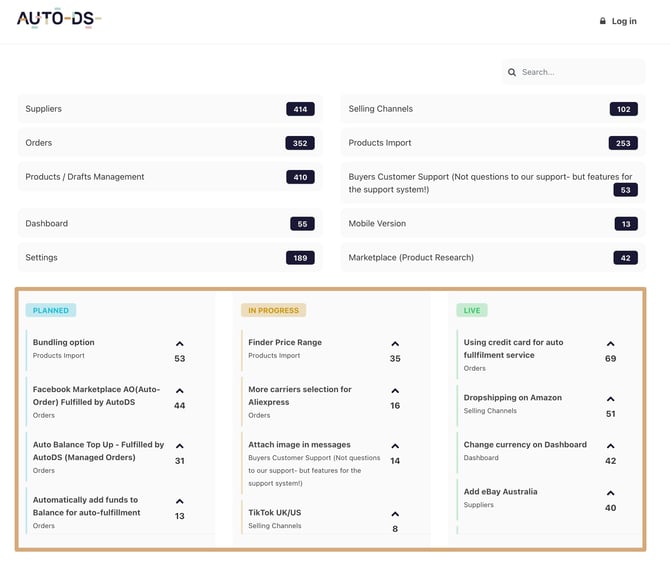Open Products / Drafts Management category
The height and width of the screenshot is (563, 670).
click(x=170, y=177)
